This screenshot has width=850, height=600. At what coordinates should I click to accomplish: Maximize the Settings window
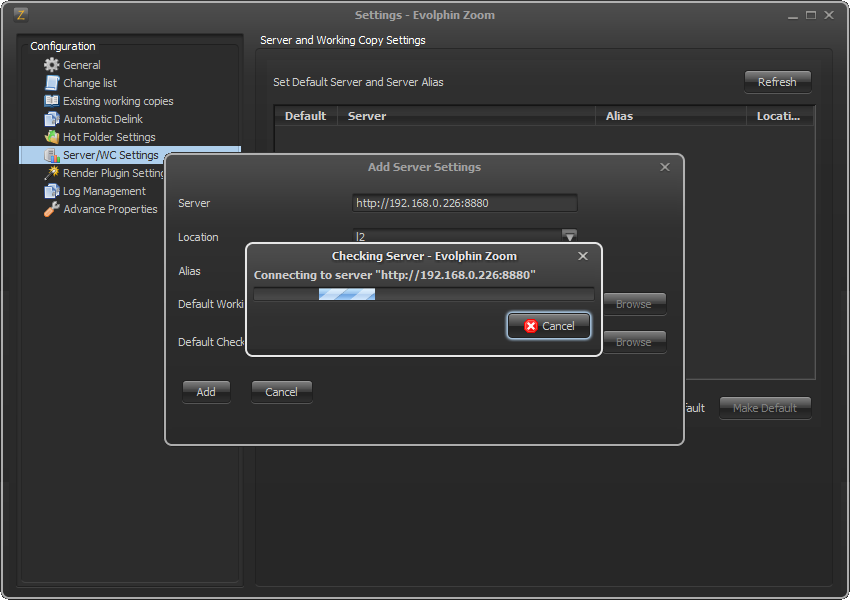811,15
